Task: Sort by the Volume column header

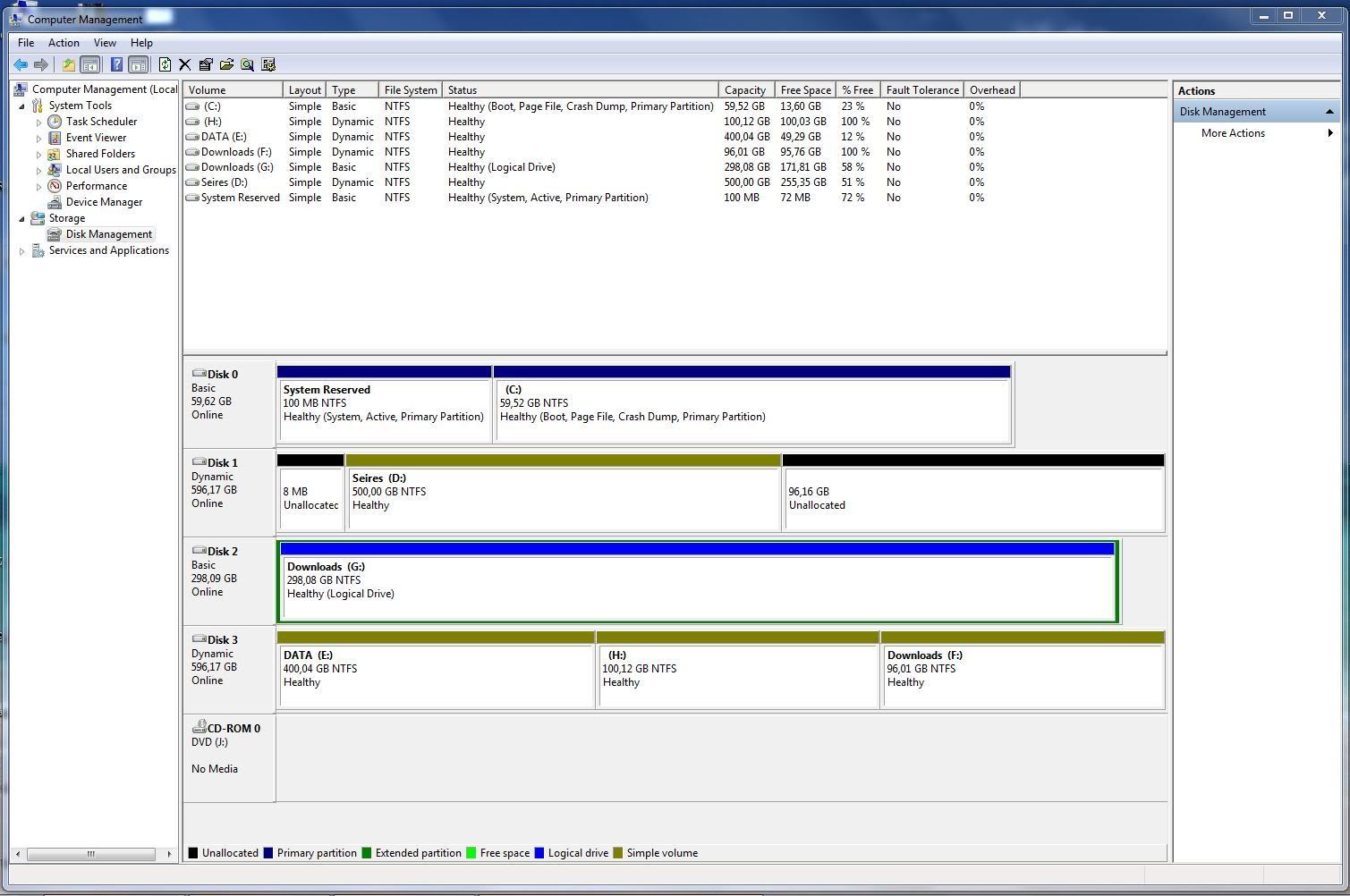Action: (233, 90)
